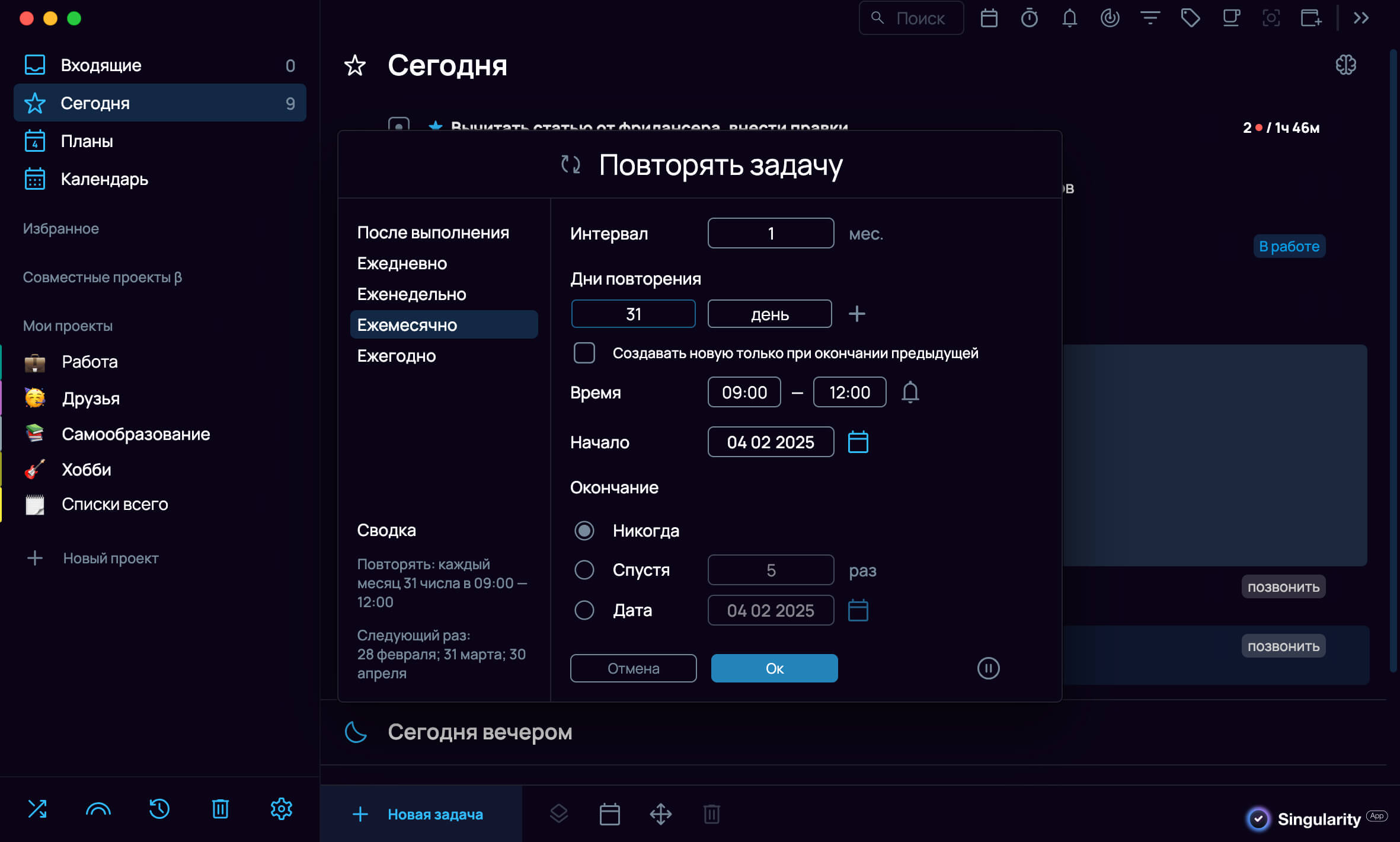Click the Совместные проекты section label
Screen dimensions: 1400x842
coord(103,277)
